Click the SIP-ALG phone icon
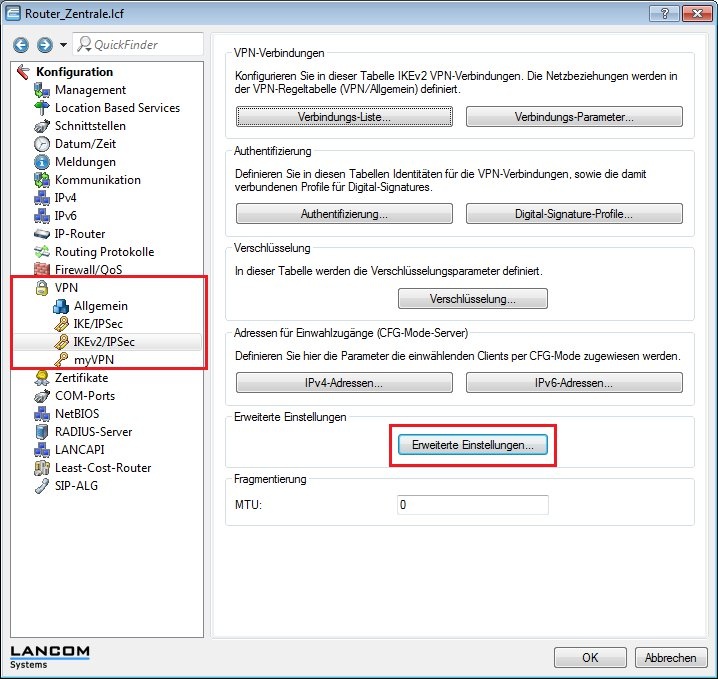Viewport: 718px width, 679px height. tap(41, 486)
